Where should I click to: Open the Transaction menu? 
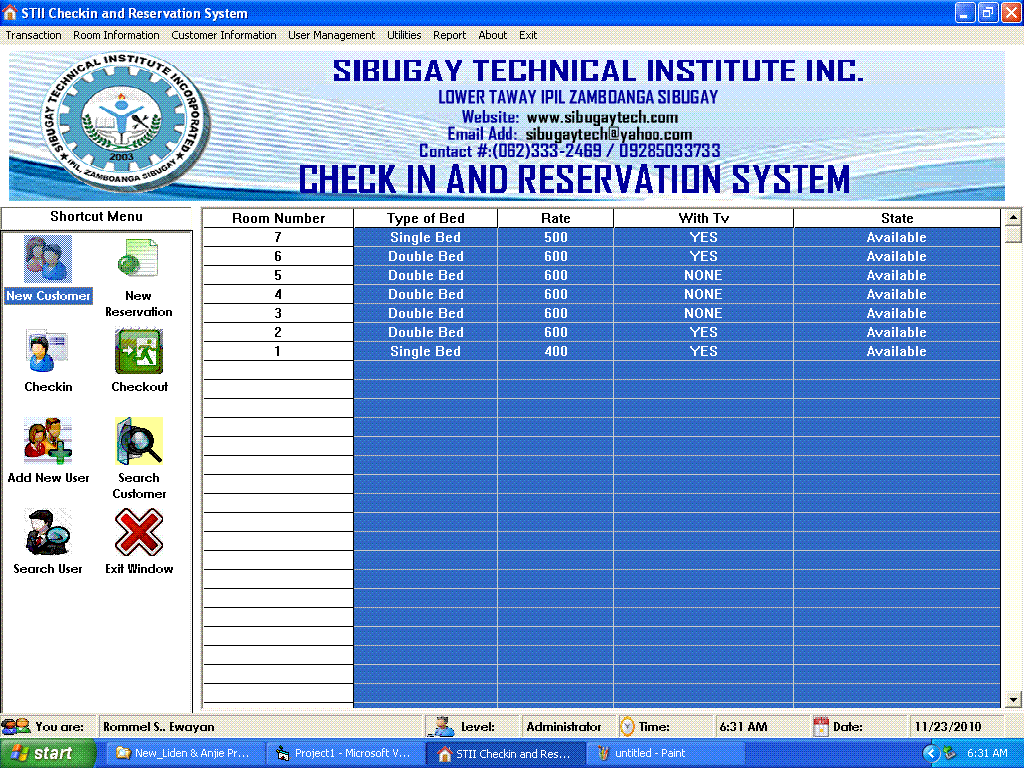tap(33, 35)
